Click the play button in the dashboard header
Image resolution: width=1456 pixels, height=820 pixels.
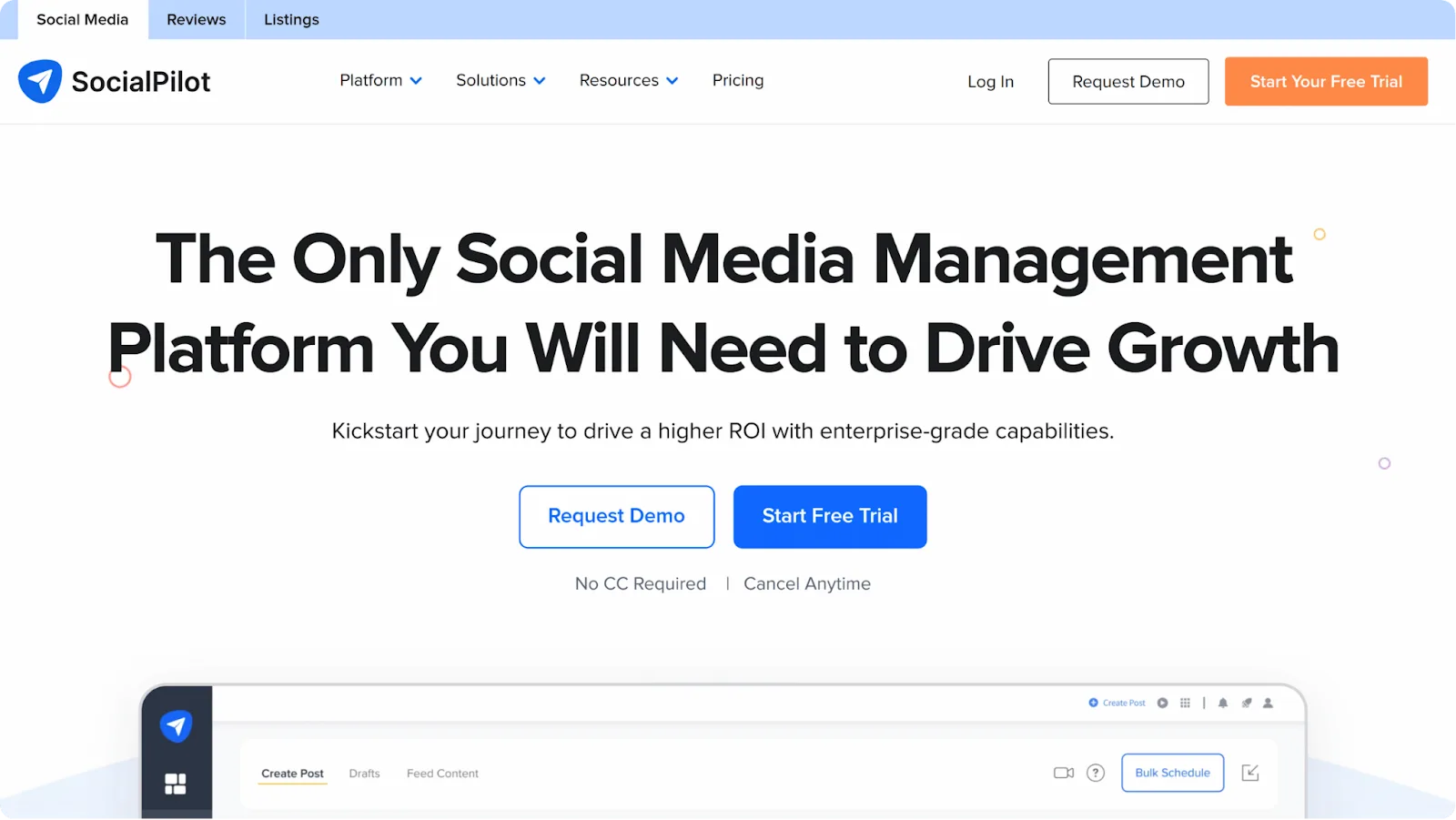(1162, 703)
